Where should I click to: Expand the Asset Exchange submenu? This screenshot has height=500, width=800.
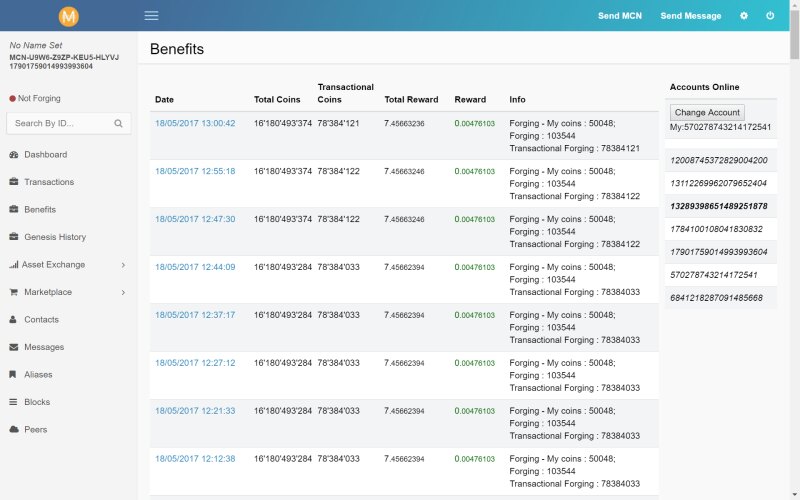coord(123,265)
